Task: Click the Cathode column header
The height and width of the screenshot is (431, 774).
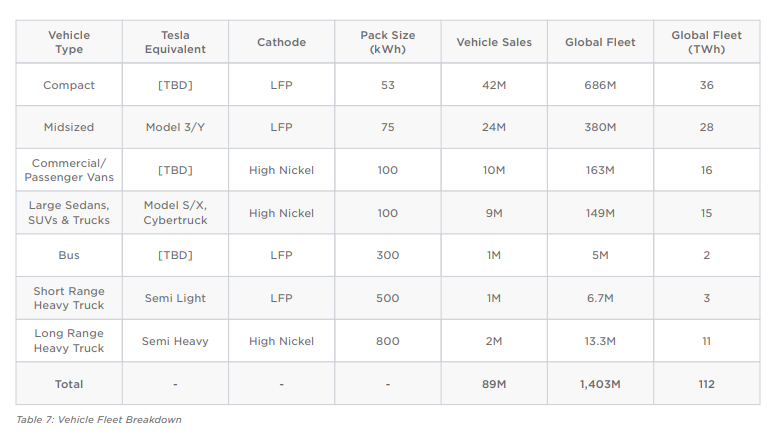Action: tap(281, 42)
